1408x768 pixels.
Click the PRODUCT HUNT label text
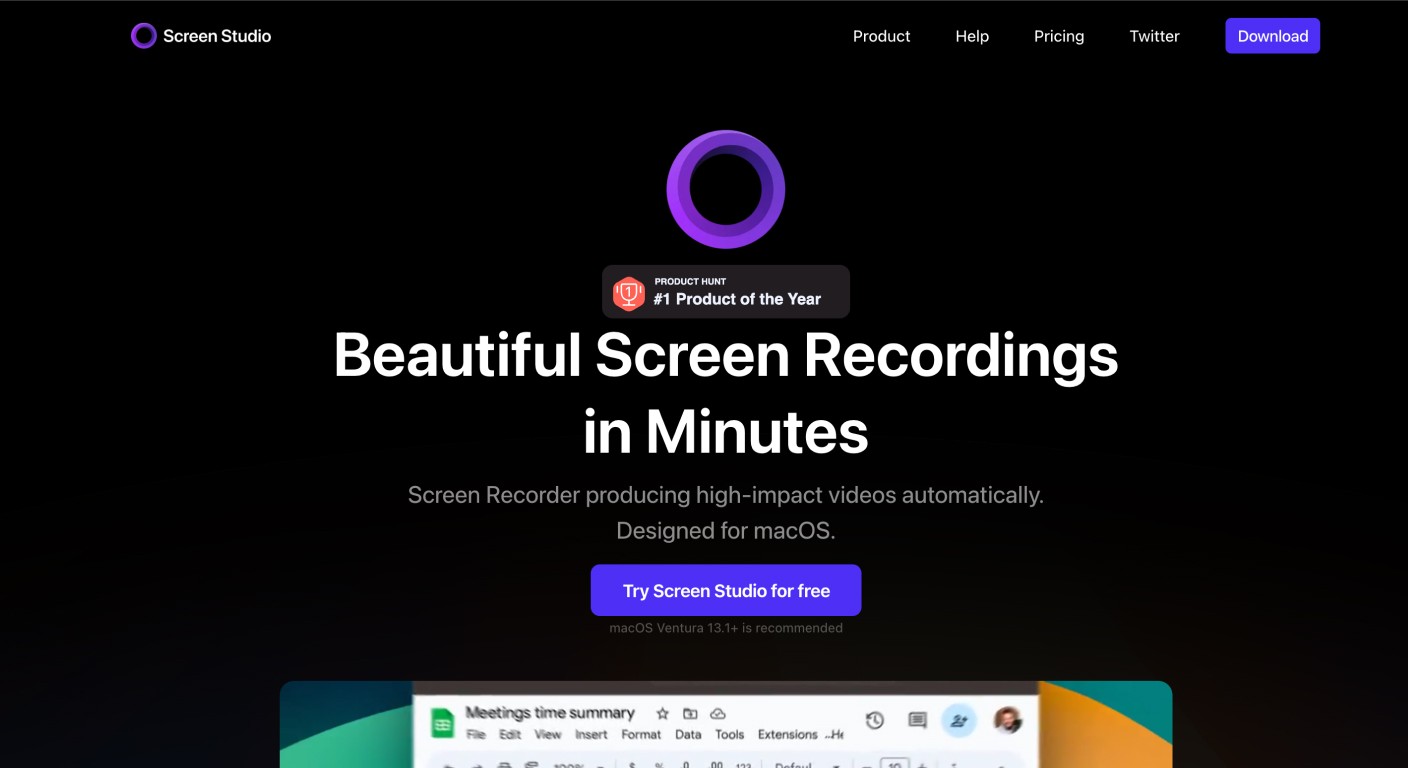[691, 282]
